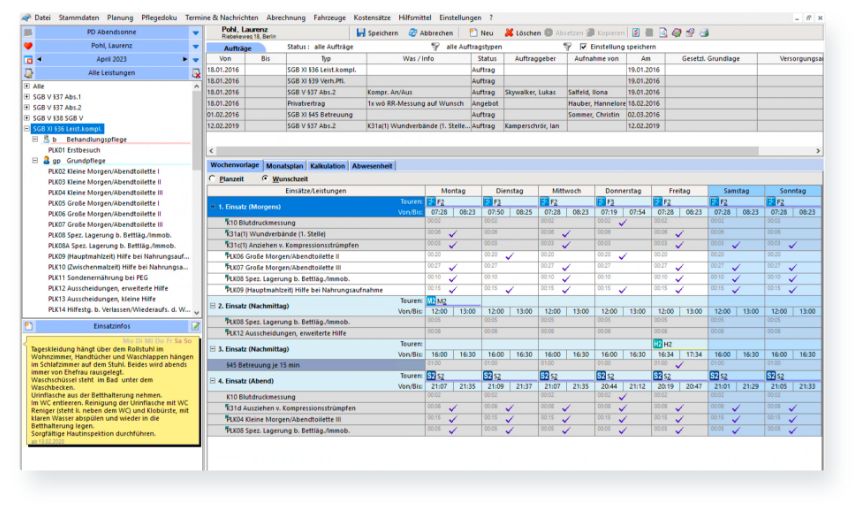Select PLK01 Erstbesuch in the tree
The image size is (863, 515).
point(76,149)
